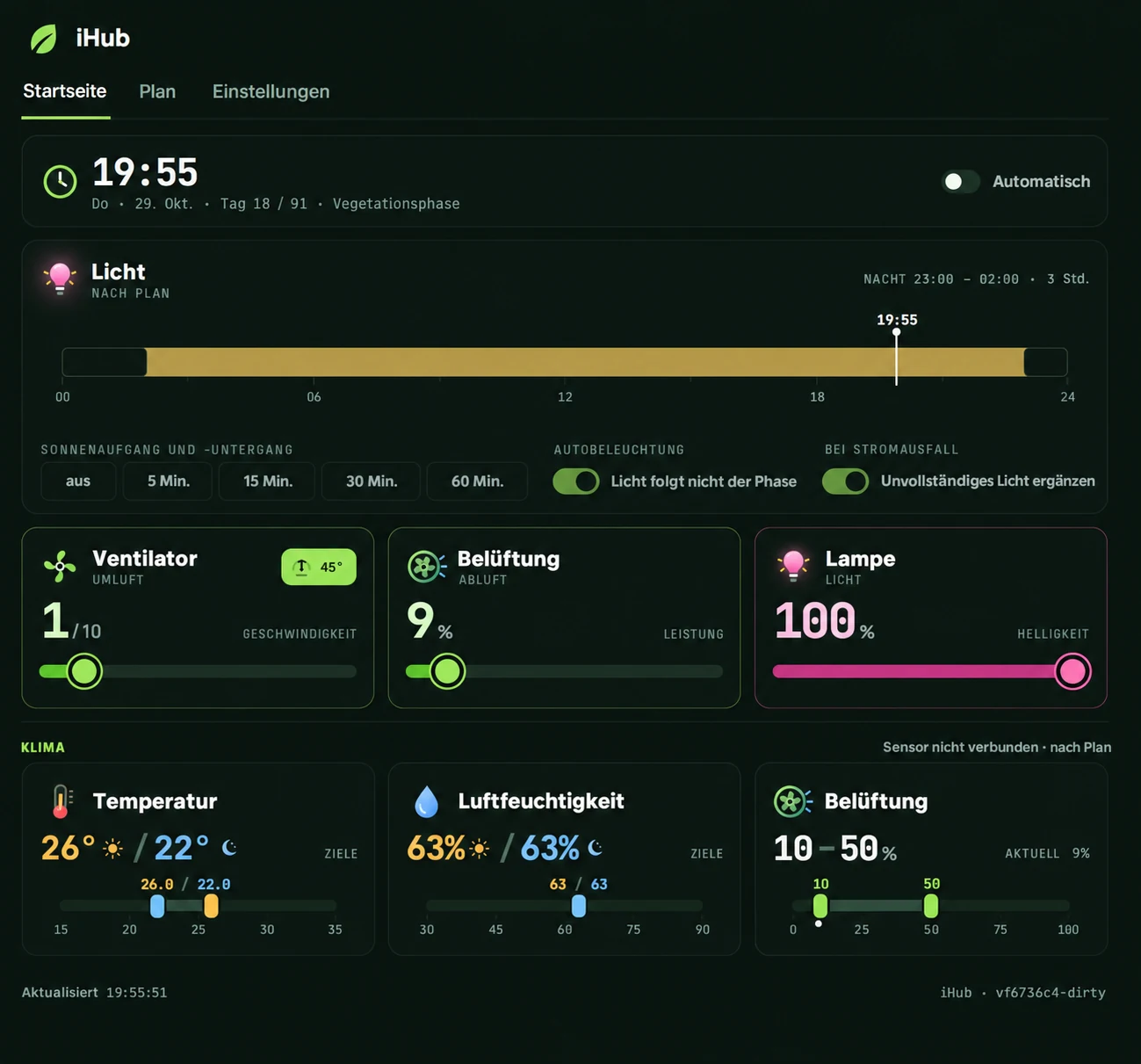Open the Startseite tab

(x=65, y=91)
